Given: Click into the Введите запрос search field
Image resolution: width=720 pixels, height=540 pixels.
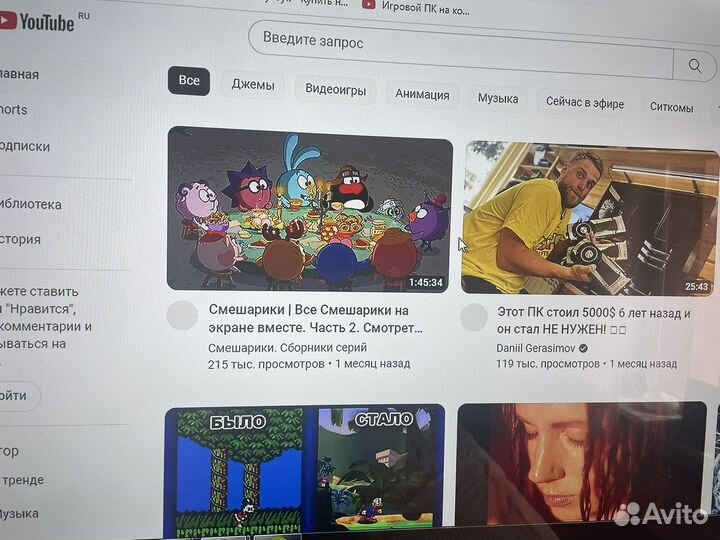Looking at the screenshot, I should pyautogui.click(x=460, y=46).
